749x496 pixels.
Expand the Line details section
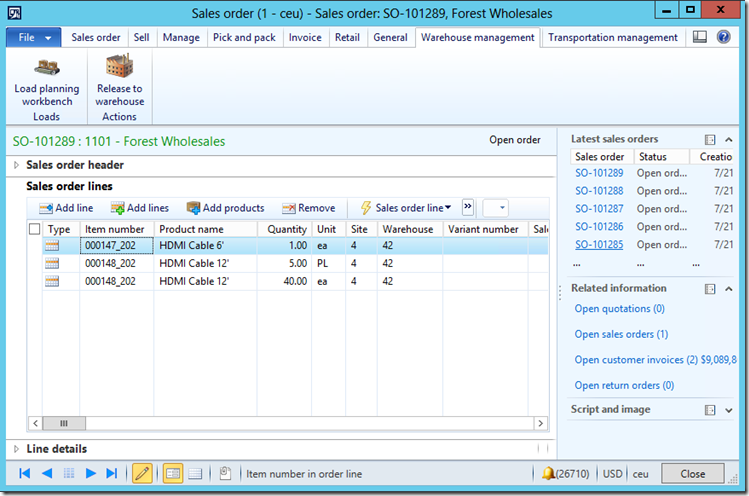[x=19, y=449]
